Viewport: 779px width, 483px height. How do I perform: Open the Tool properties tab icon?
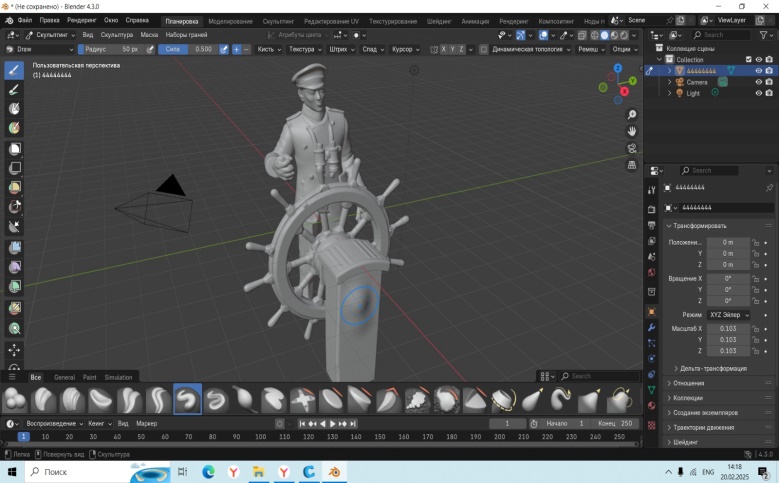[651, 190]
